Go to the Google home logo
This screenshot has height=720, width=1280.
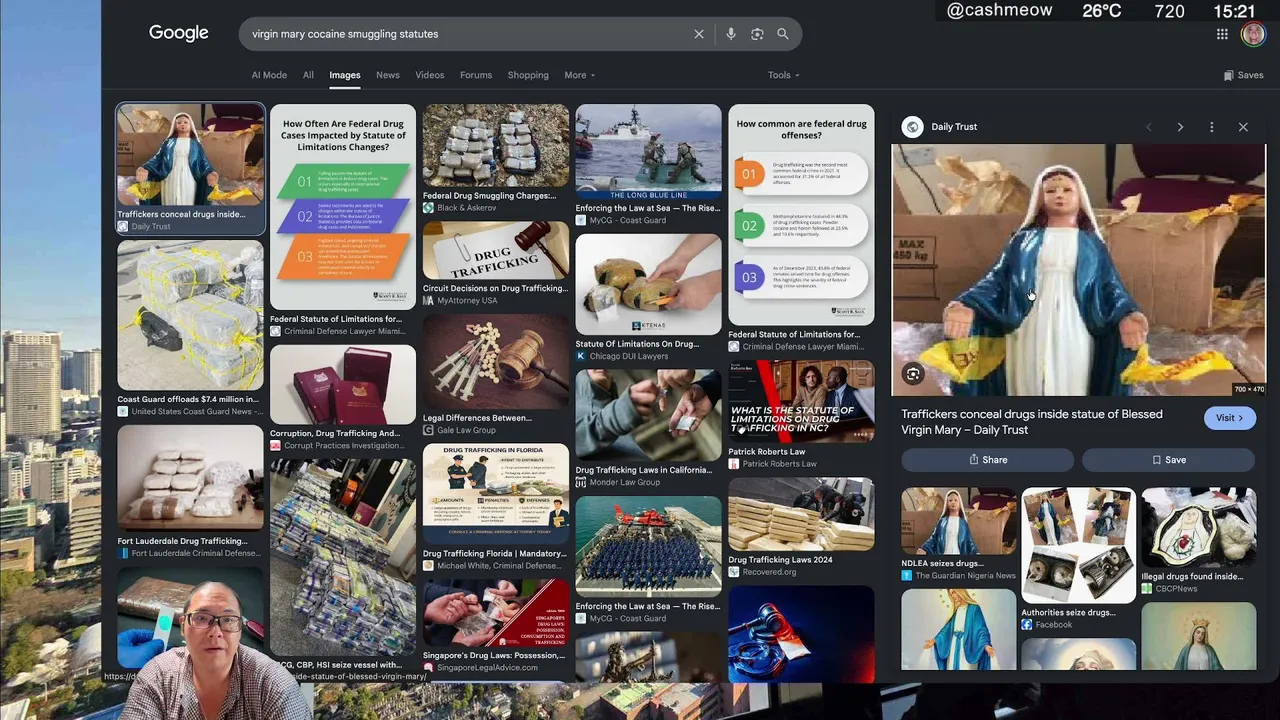(179, 33)
